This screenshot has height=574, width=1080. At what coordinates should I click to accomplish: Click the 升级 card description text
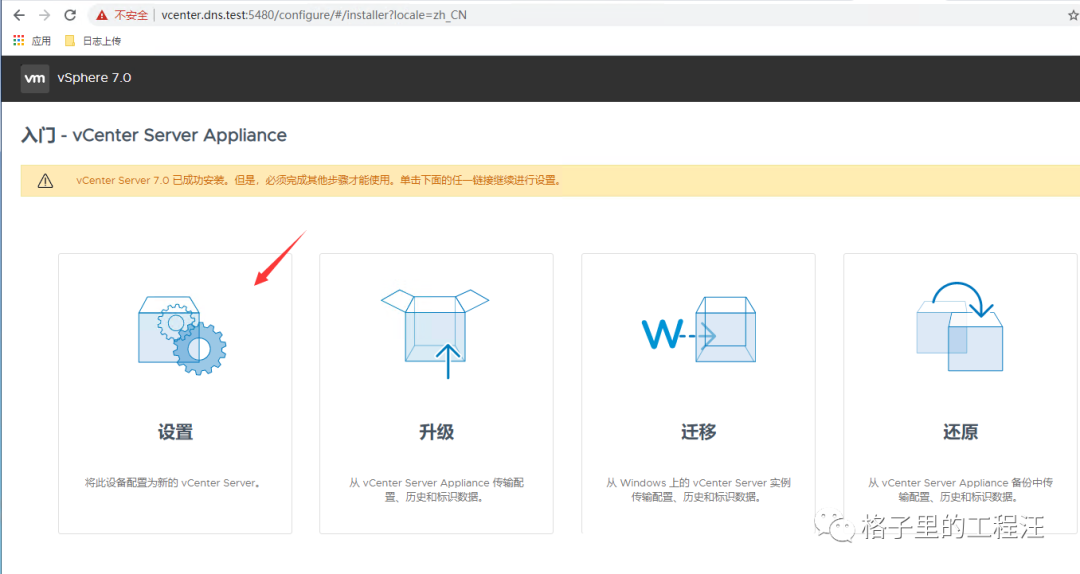click(437, 490)
